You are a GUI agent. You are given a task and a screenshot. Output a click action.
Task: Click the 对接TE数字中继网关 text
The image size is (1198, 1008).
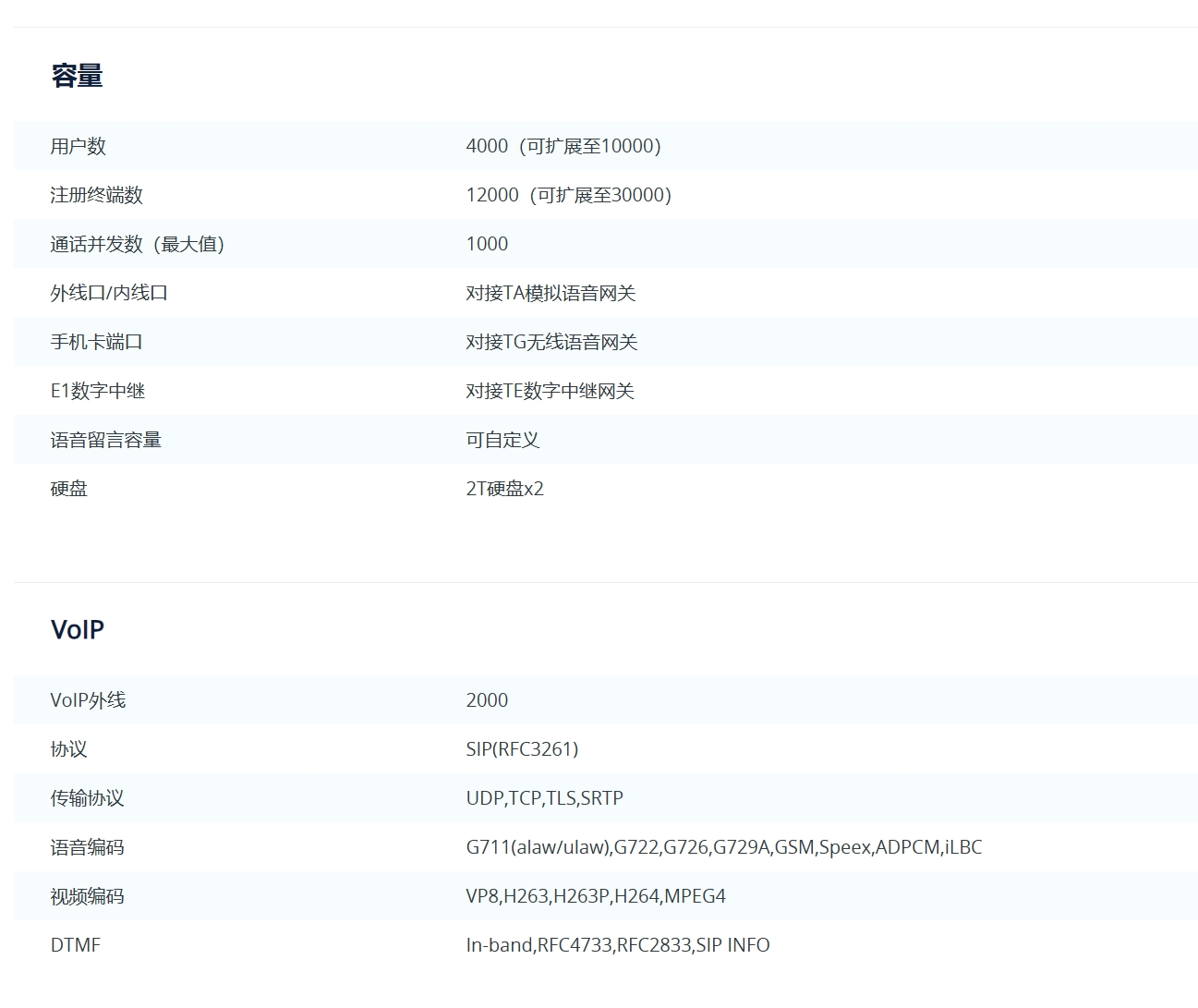[550, 391]
